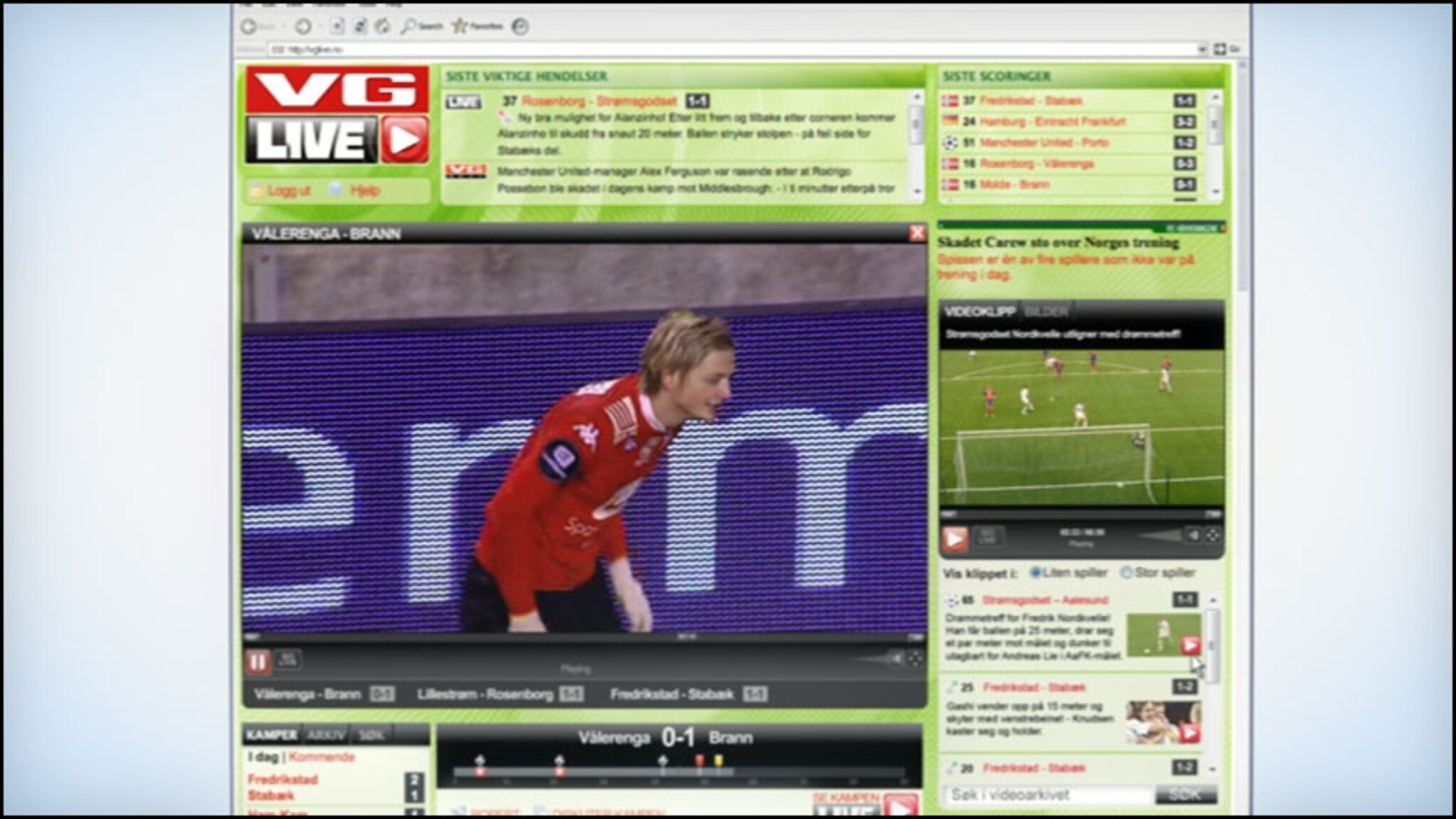The image size is (1456, 819).
Task: Switch stream to Fredrikstad - Stabæk below player
Action: coord(672,694)
